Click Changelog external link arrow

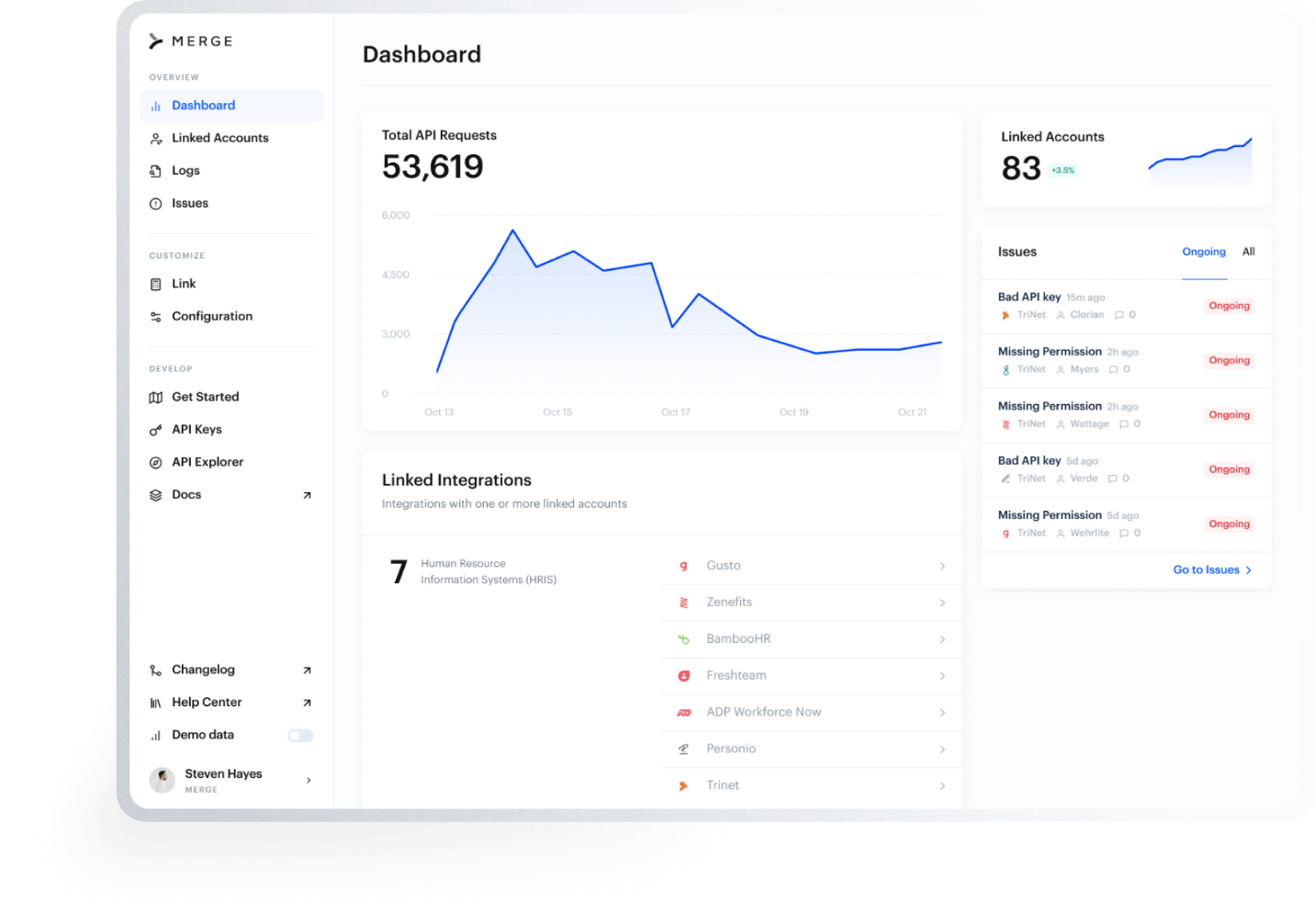tap(307, 670)
